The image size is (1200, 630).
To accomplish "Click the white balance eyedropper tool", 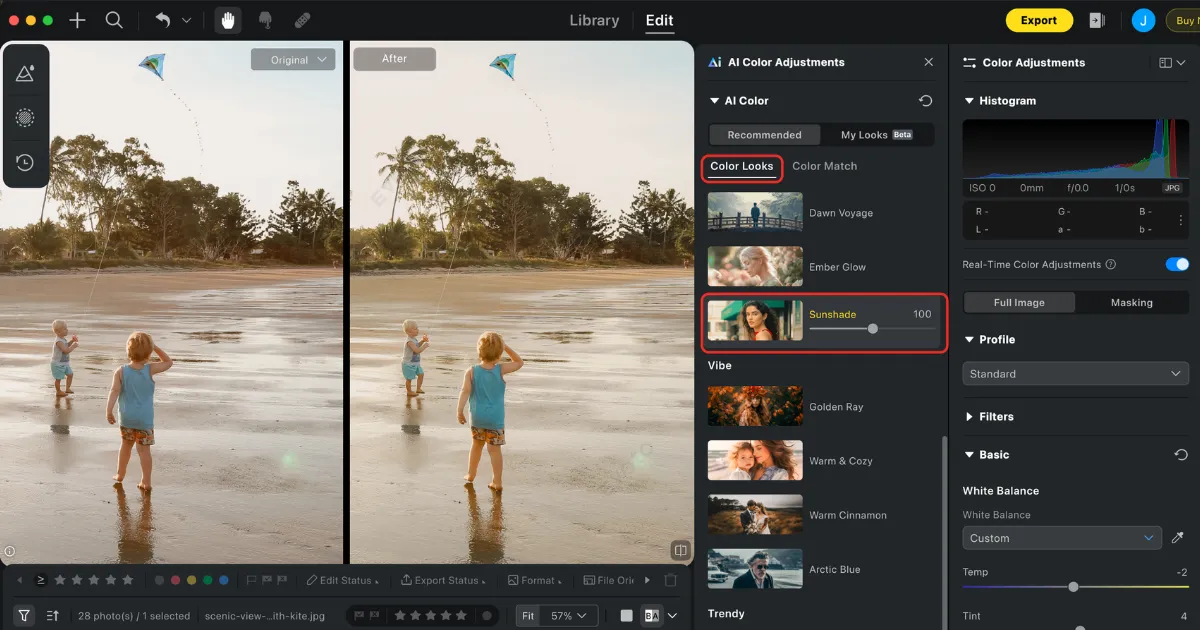I will tap(1178, 538).
